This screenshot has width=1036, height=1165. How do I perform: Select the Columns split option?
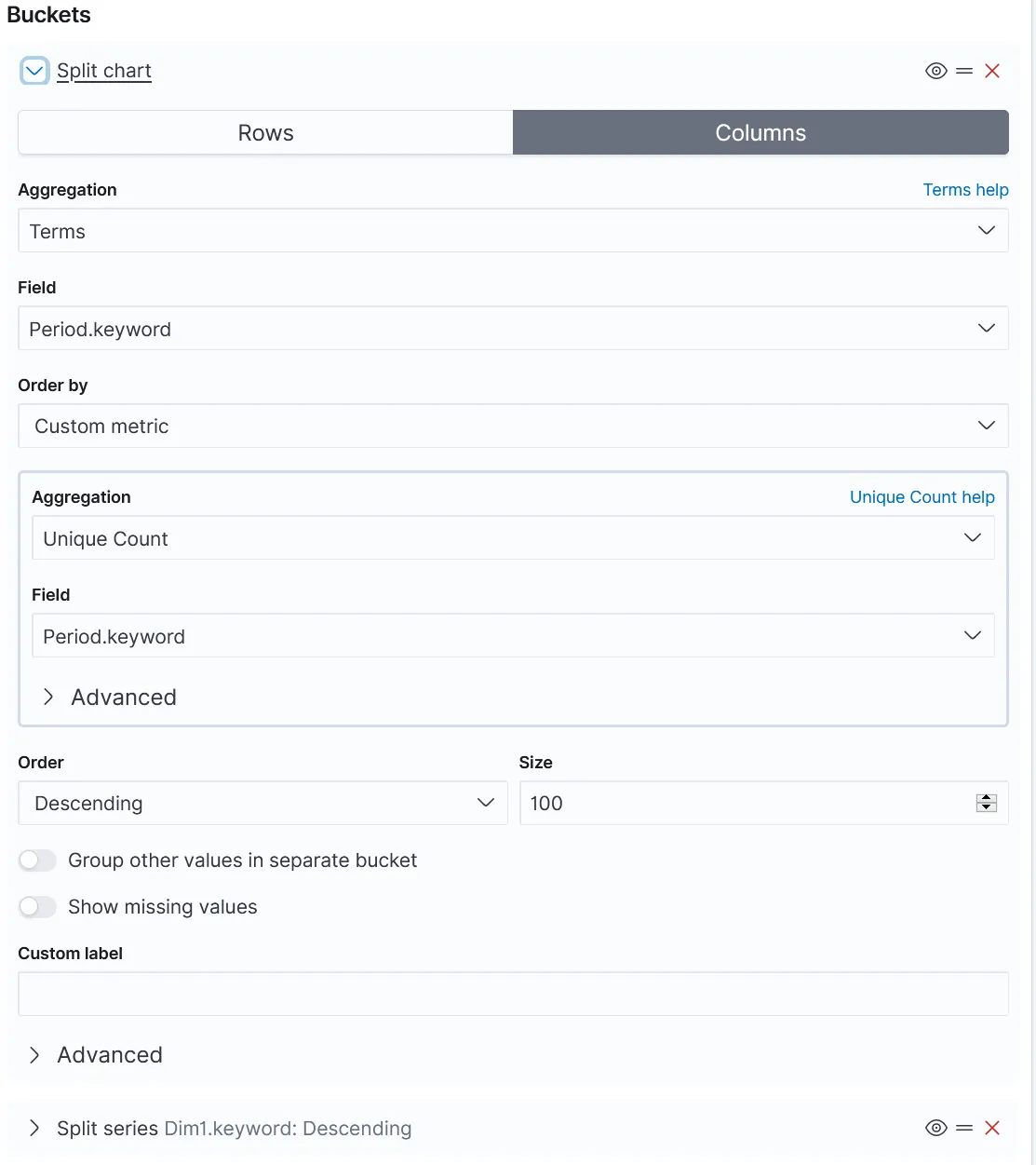pos(760,132)
